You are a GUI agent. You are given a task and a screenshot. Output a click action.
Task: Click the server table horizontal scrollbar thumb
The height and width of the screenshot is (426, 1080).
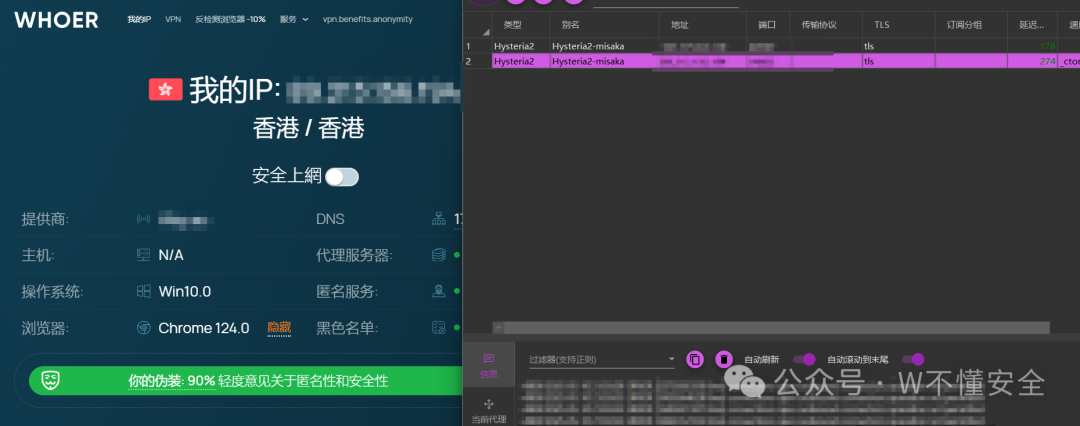pos(777,328)
